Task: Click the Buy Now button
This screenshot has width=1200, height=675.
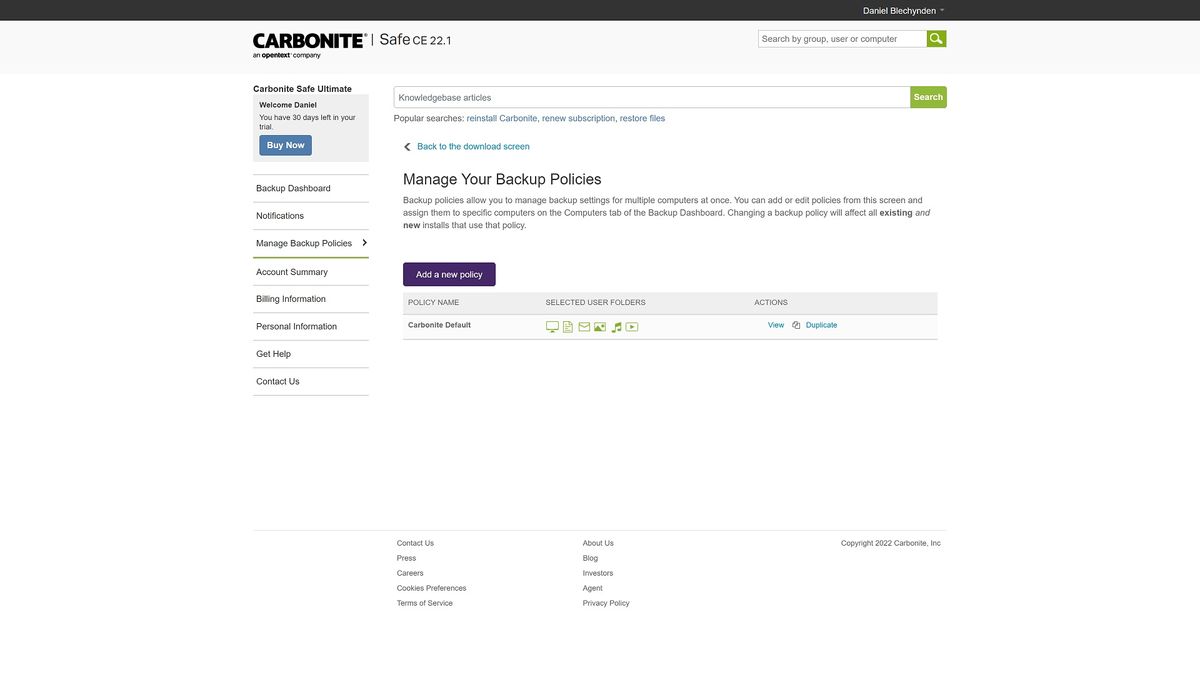Action: point(285,144)
